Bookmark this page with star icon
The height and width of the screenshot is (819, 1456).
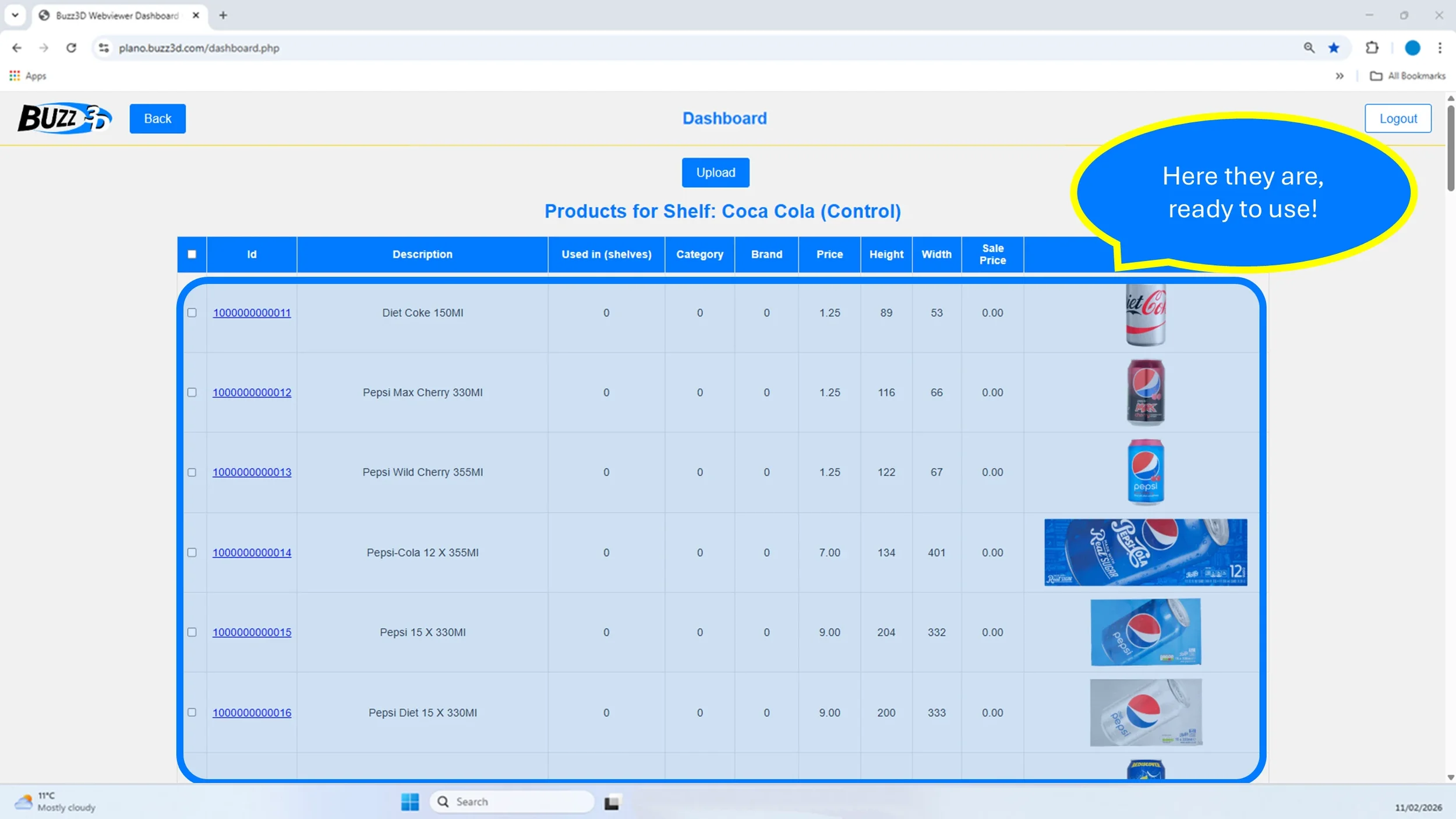1334,48
